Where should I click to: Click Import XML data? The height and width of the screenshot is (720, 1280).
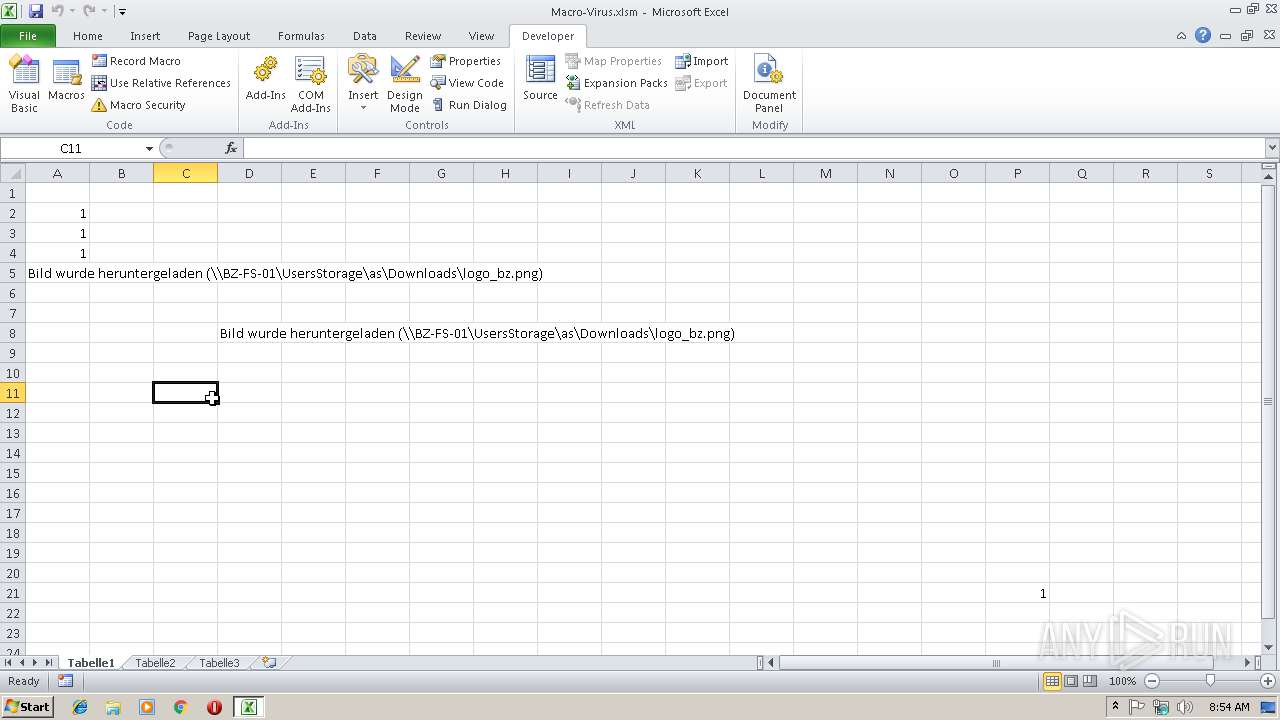coord(702,61)
